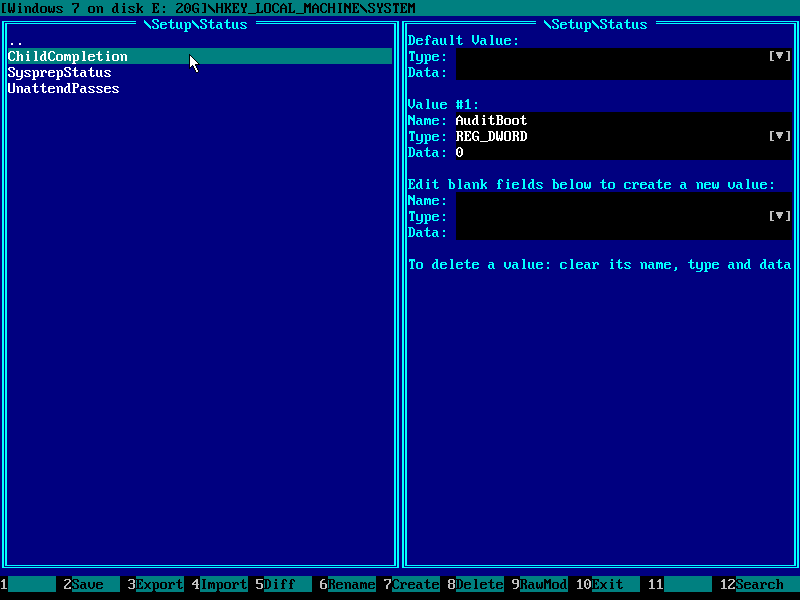Open the Default Value type dropdown arrow
The width and height of the screenshot is (800, 600).
pos(780,56)
